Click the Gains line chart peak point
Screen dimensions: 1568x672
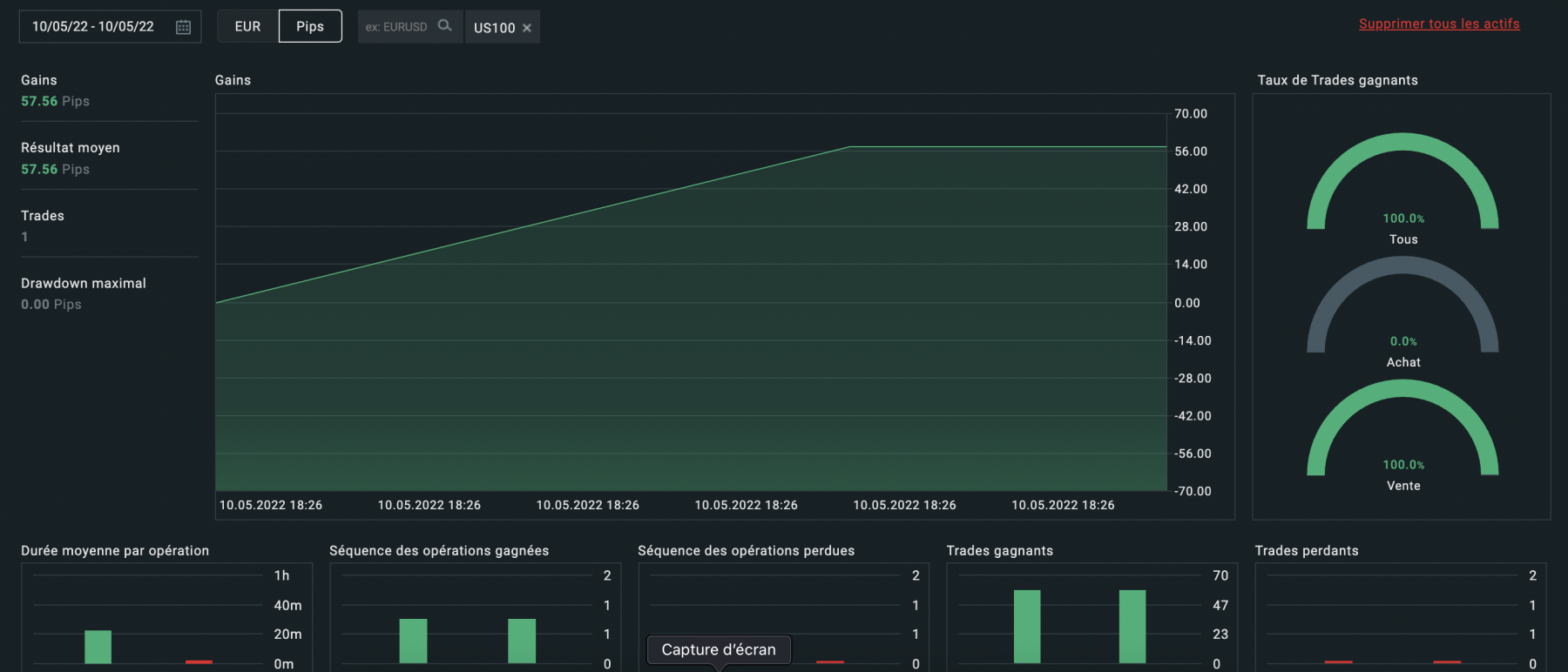click(849, 147)
